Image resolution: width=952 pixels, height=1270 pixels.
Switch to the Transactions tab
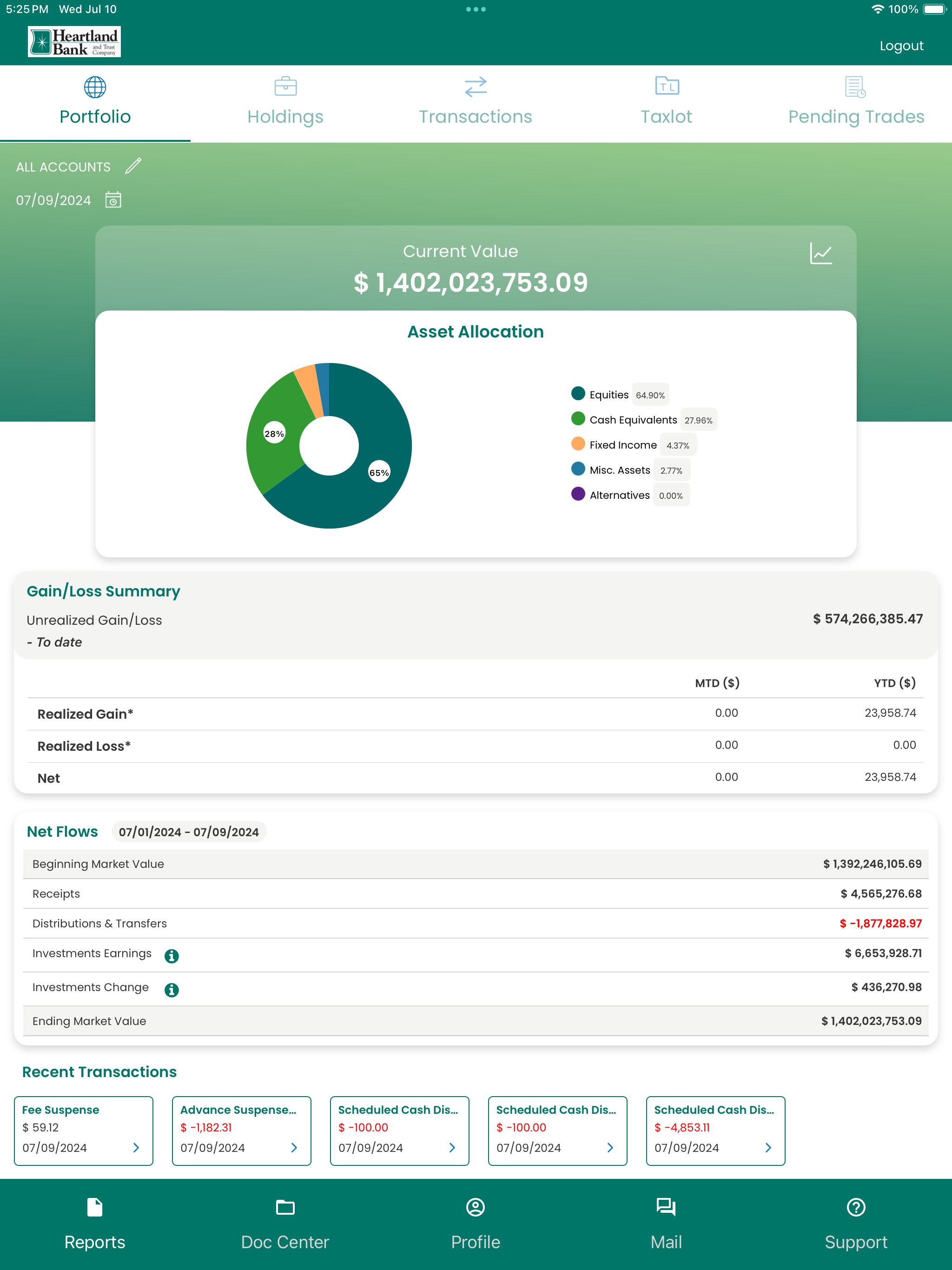476,102
